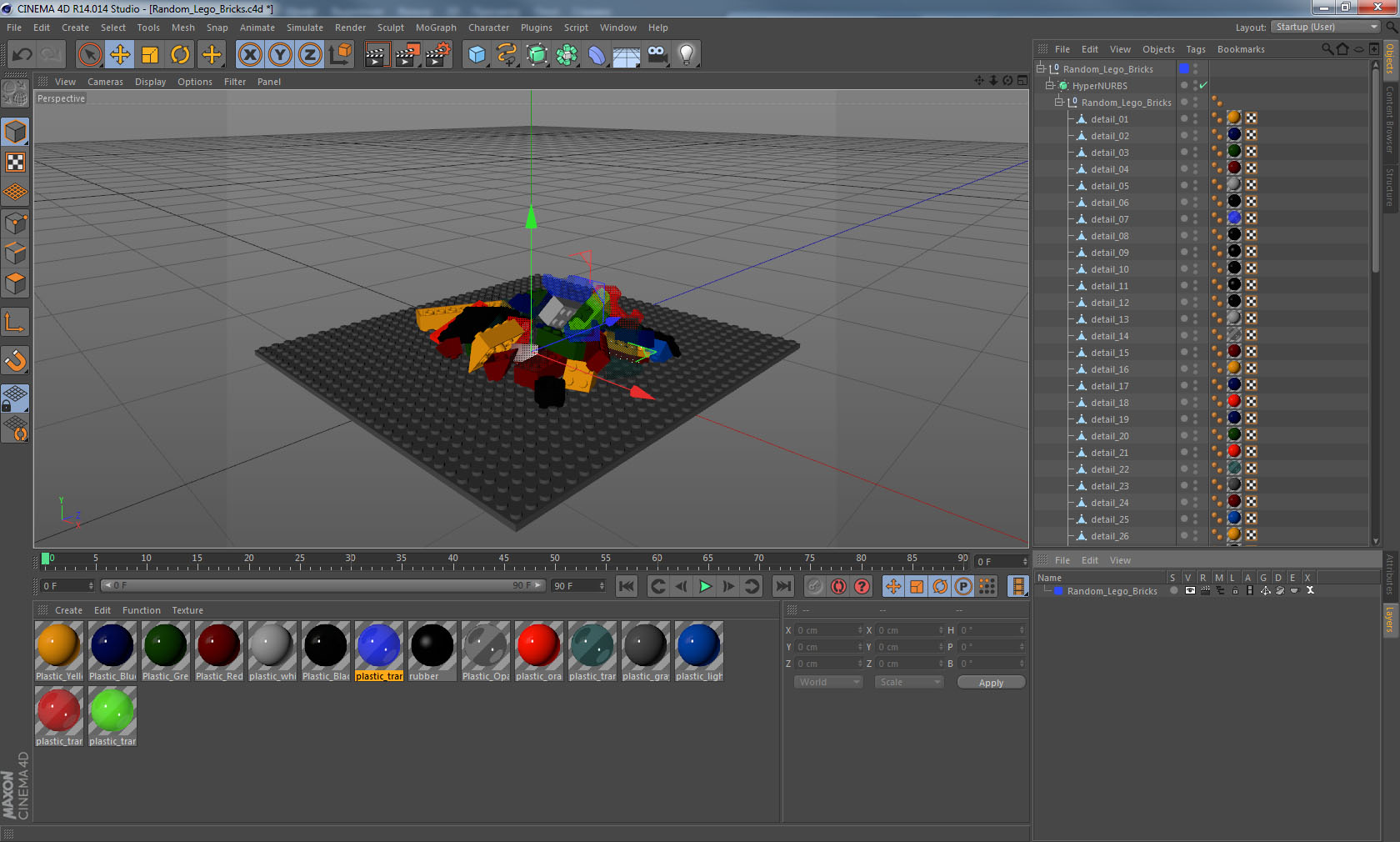Add a camera object
The image size is (1400, 842).
[x=657, y=55]
